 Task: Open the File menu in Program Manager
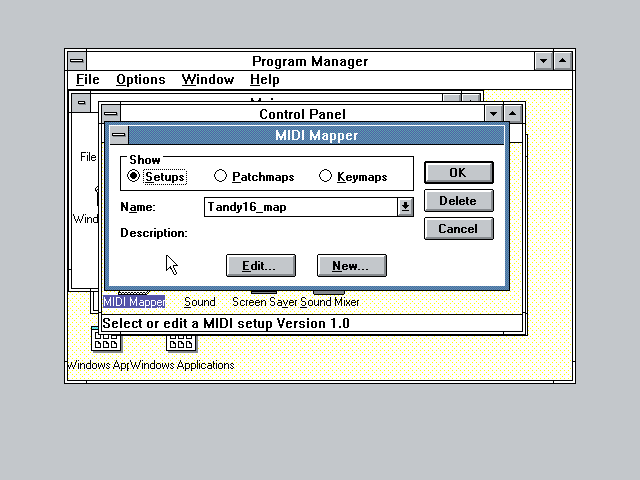point(88,80)
